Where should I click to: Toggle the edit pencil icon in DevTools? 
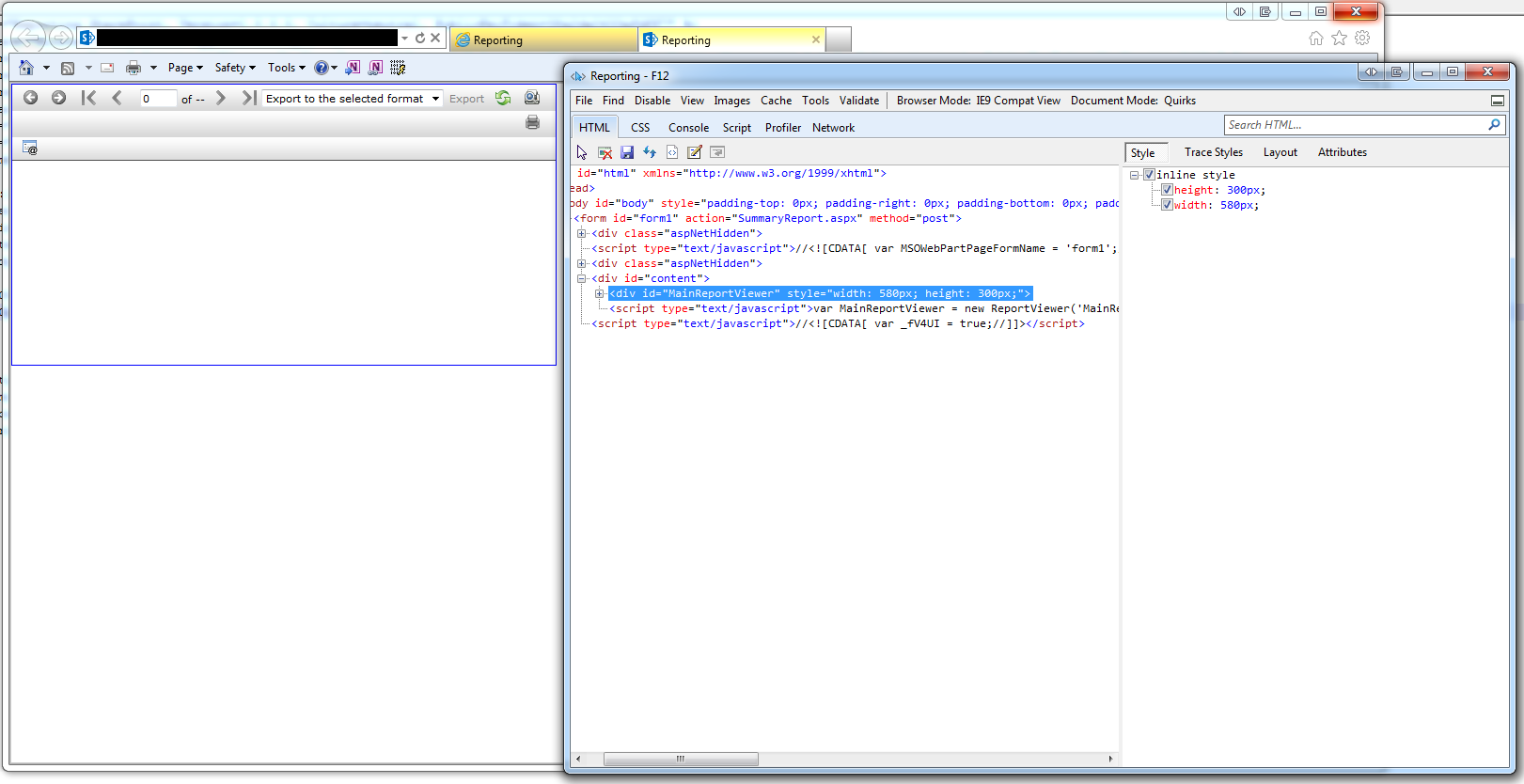coord(695,152)
